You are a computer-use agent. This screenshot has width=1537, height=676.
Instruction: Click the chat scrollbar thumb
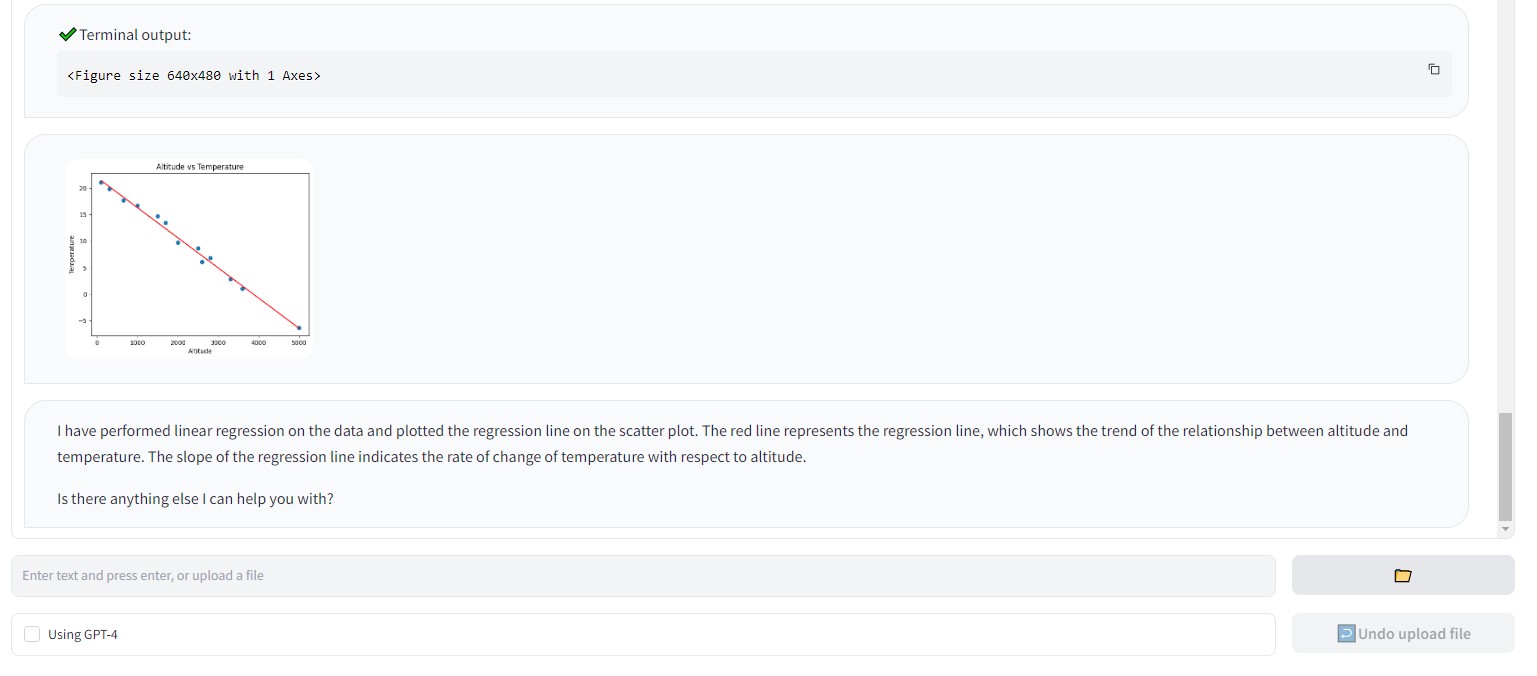pyautogui.click(x=1505, y=465)
